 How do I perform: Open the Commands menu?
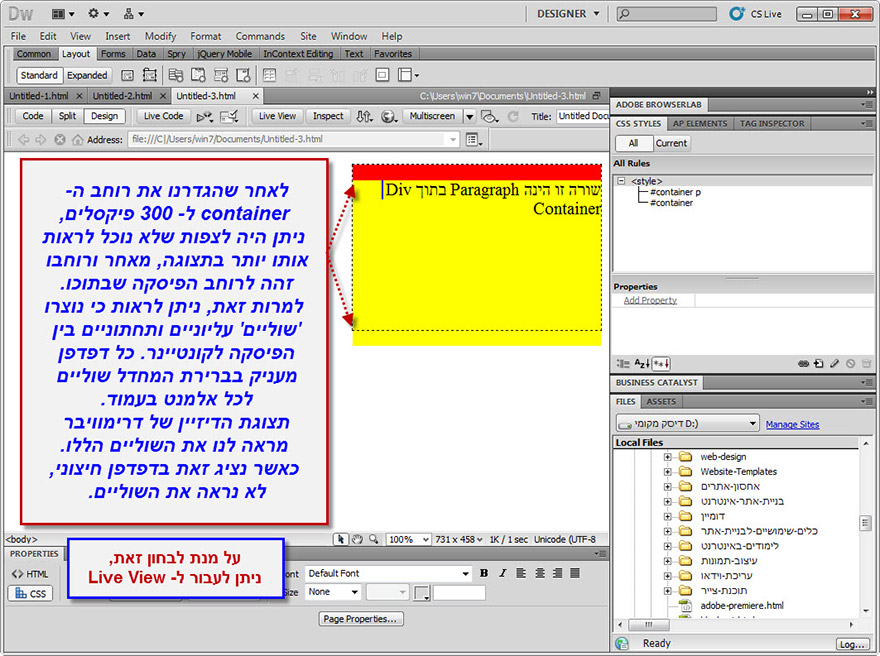pos(260,36)
